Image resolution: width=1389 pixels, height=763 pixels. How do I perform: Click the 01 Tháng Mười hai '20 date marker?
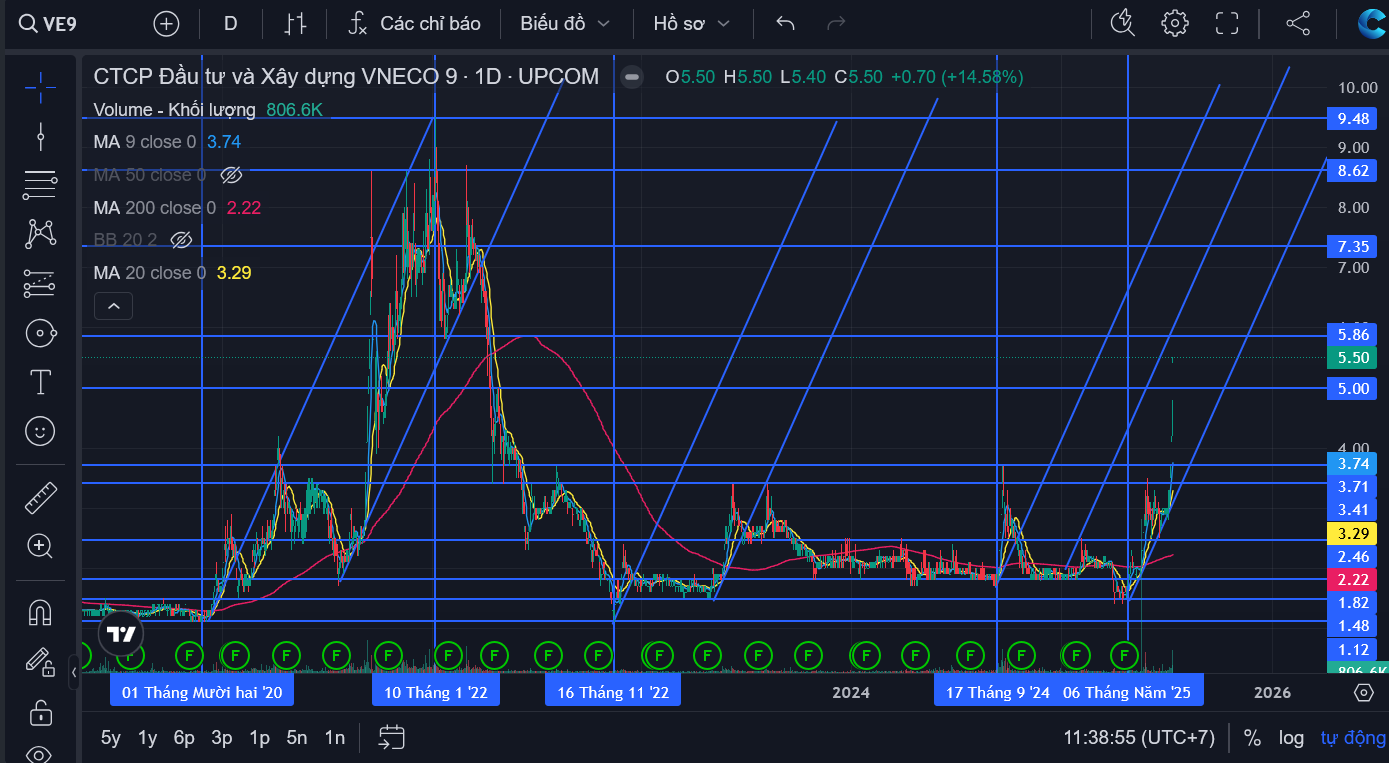(202, 692)
